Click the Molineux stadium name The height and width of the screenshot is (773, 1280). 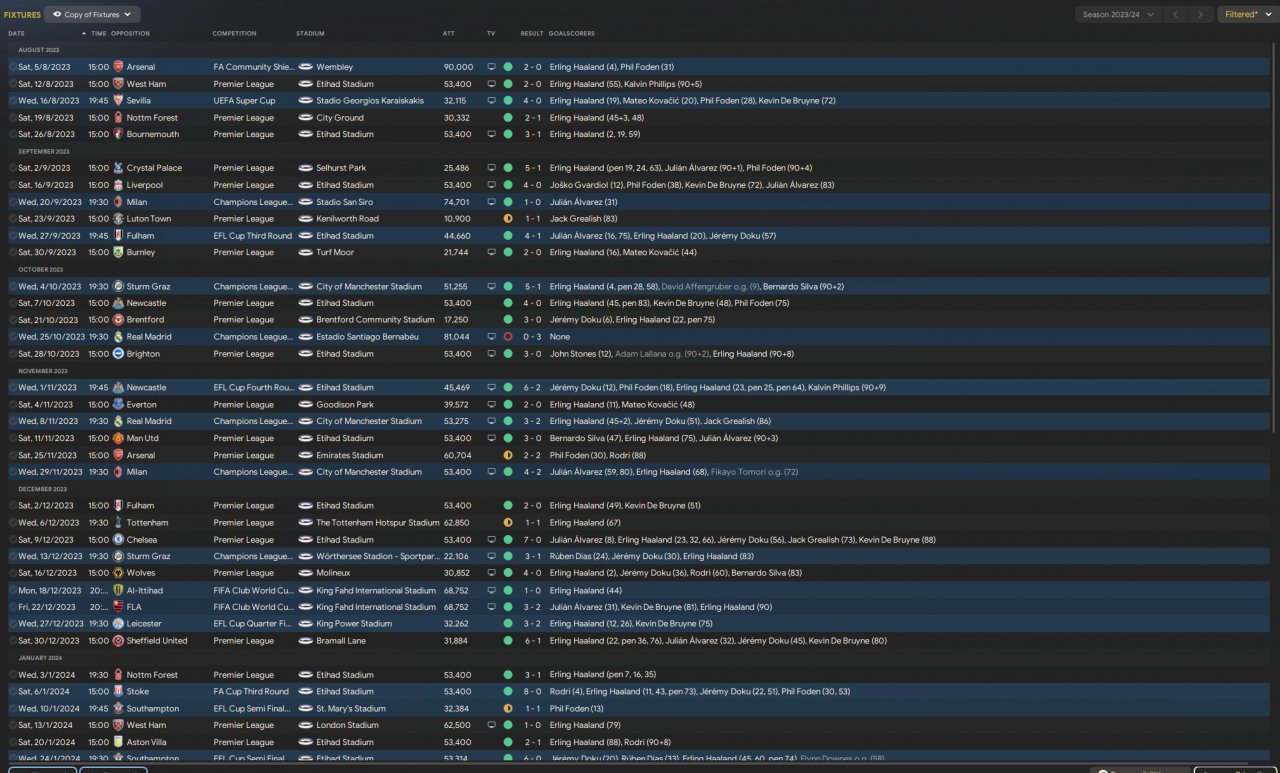click(x=333, y=573)
